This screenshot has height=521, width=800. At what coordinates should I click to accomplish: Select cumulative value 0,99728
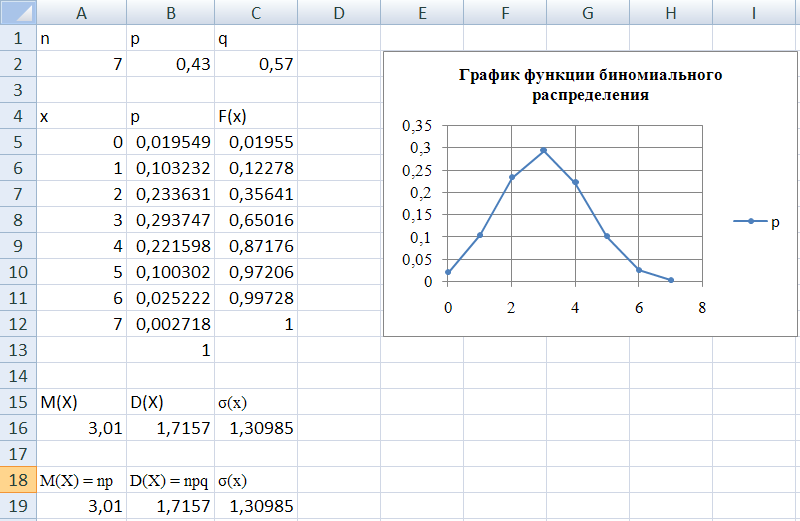point(256,298)
